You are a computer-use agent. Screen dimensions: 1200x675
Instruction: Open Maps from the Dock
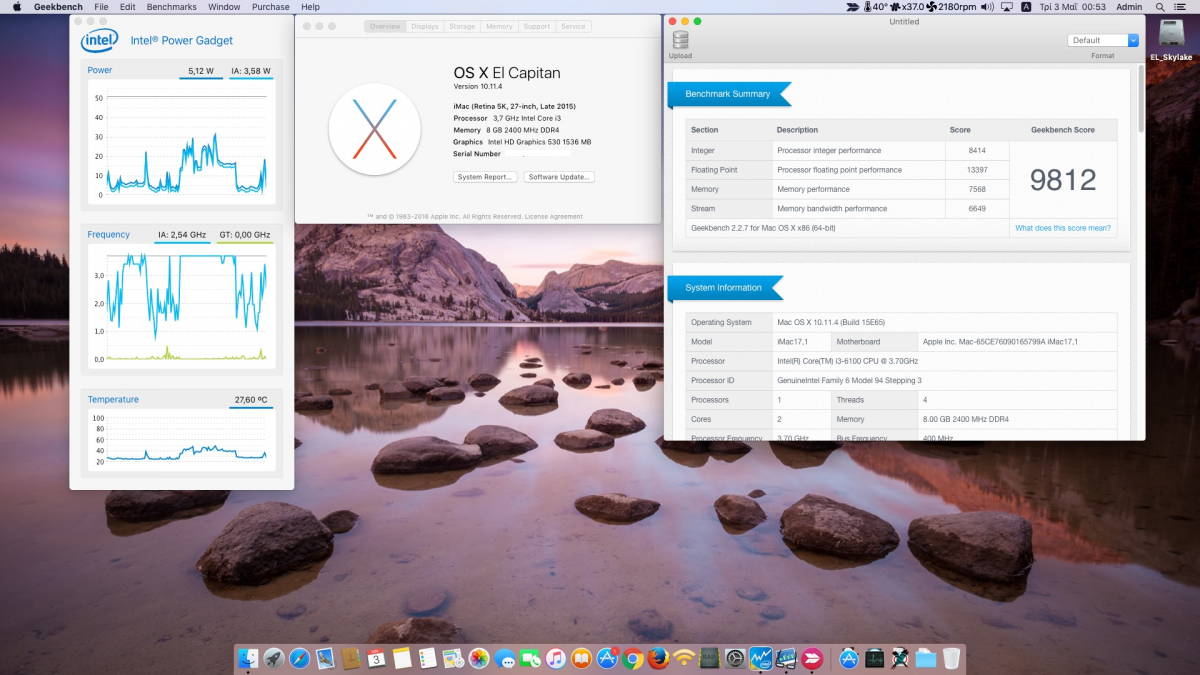(453, 658)
